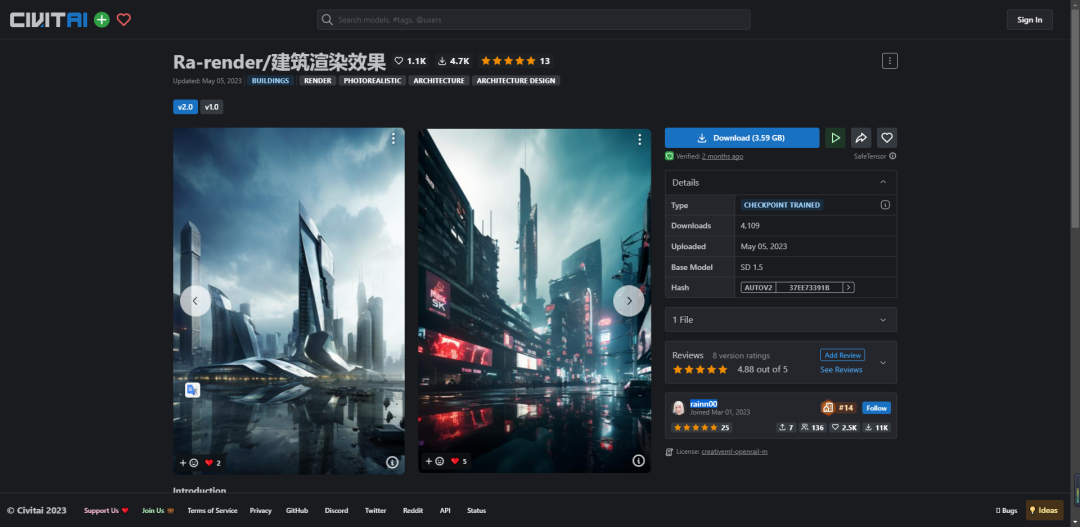This screenshot has width=1080, height=527.
Task: Click inside the search models input field
Action: tap(534, 20)
